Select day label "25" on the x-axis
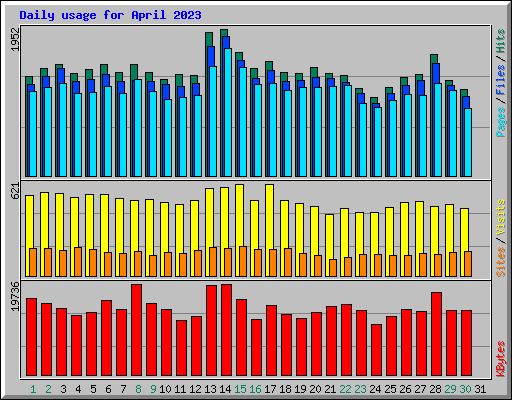The image size is (512, 400). point(390,389)
